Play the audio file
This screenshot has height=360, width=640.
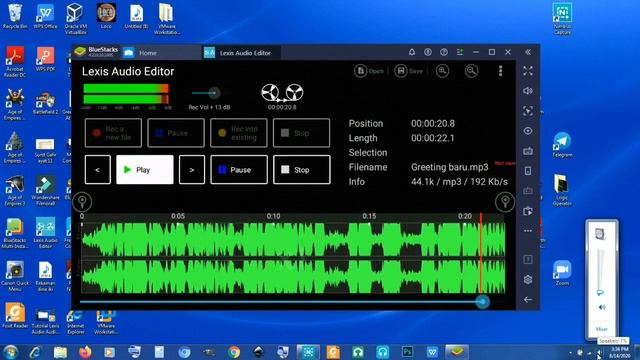tap(144, 169)
